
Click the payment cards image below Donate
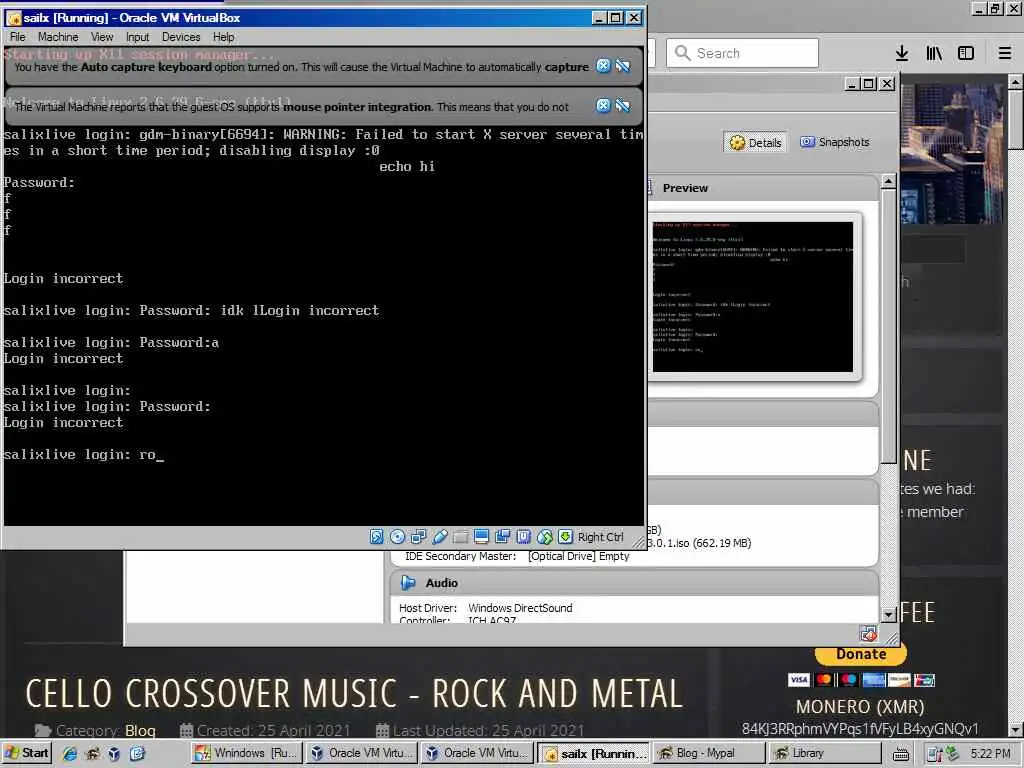point(861,680)
